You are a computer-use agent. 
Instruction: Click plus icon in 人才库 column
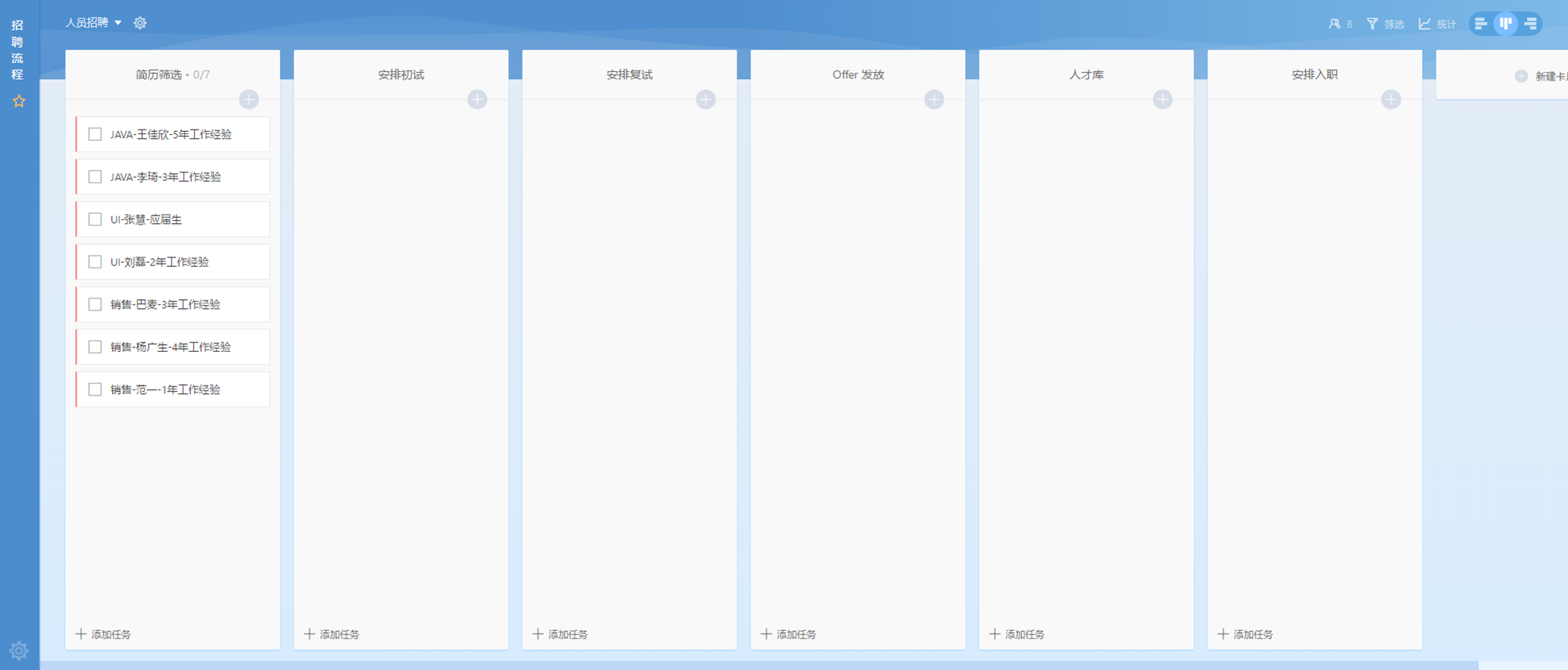pyautogui.click(x=1162, y=100)
